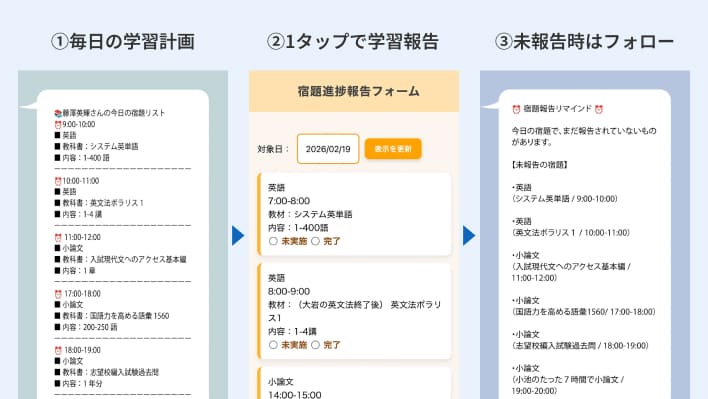Click the 宿題進捗報告フォーム header
Screen dimensions: 708x399
click(359, 91)
